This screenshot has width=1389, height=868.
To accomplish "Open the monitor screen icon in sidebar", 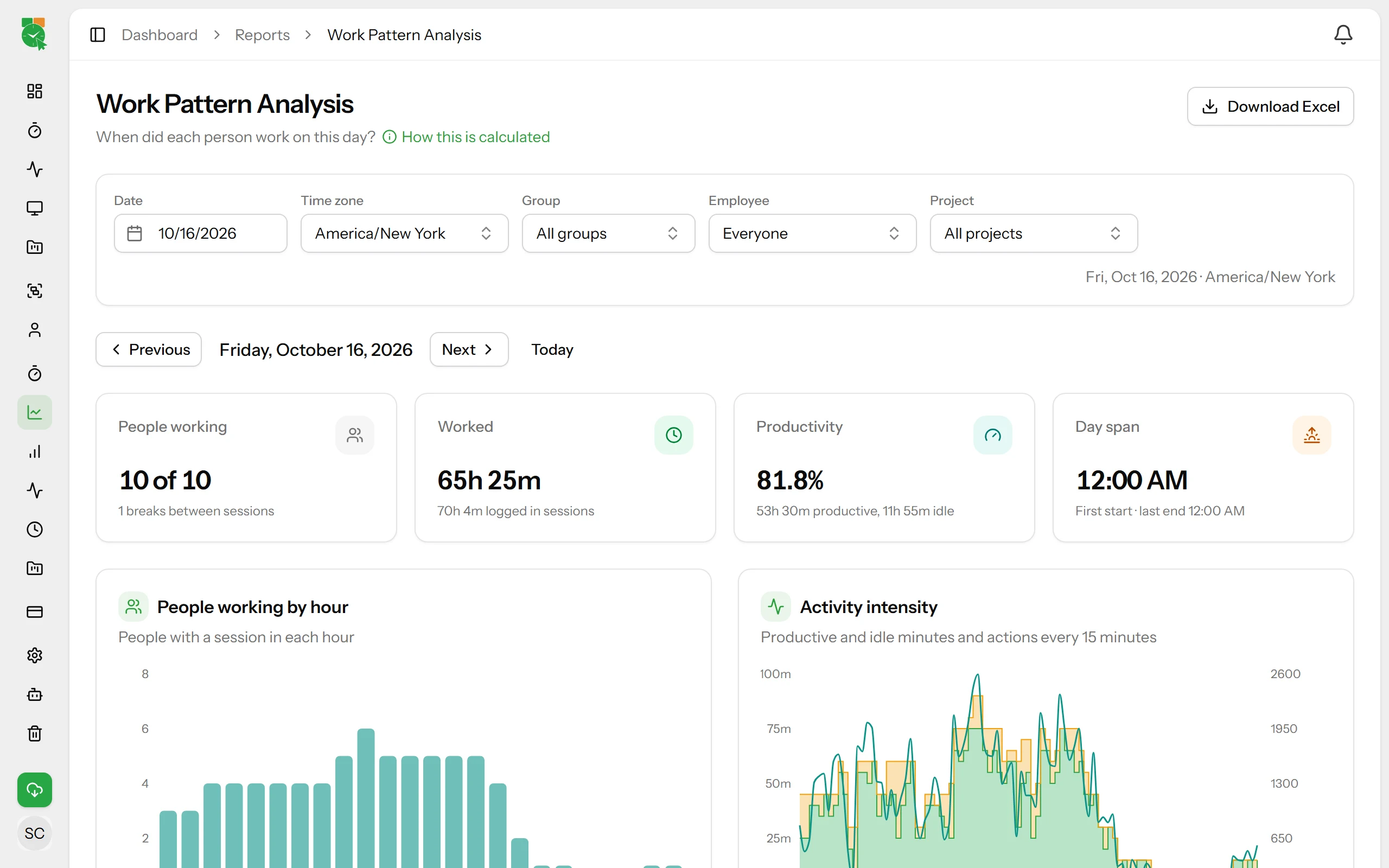I will (x=34, y=208).
